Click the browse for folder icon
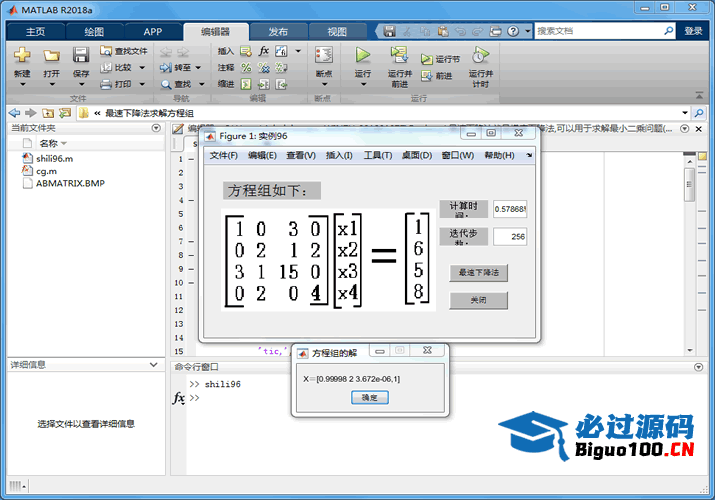Viewport: 715px width, 500px height. [x=65, y=113]
